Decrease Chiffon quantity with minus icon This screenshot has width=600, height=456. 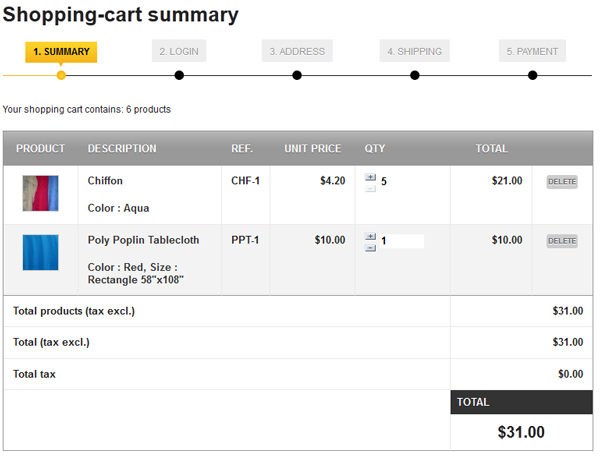click(371, 187)
